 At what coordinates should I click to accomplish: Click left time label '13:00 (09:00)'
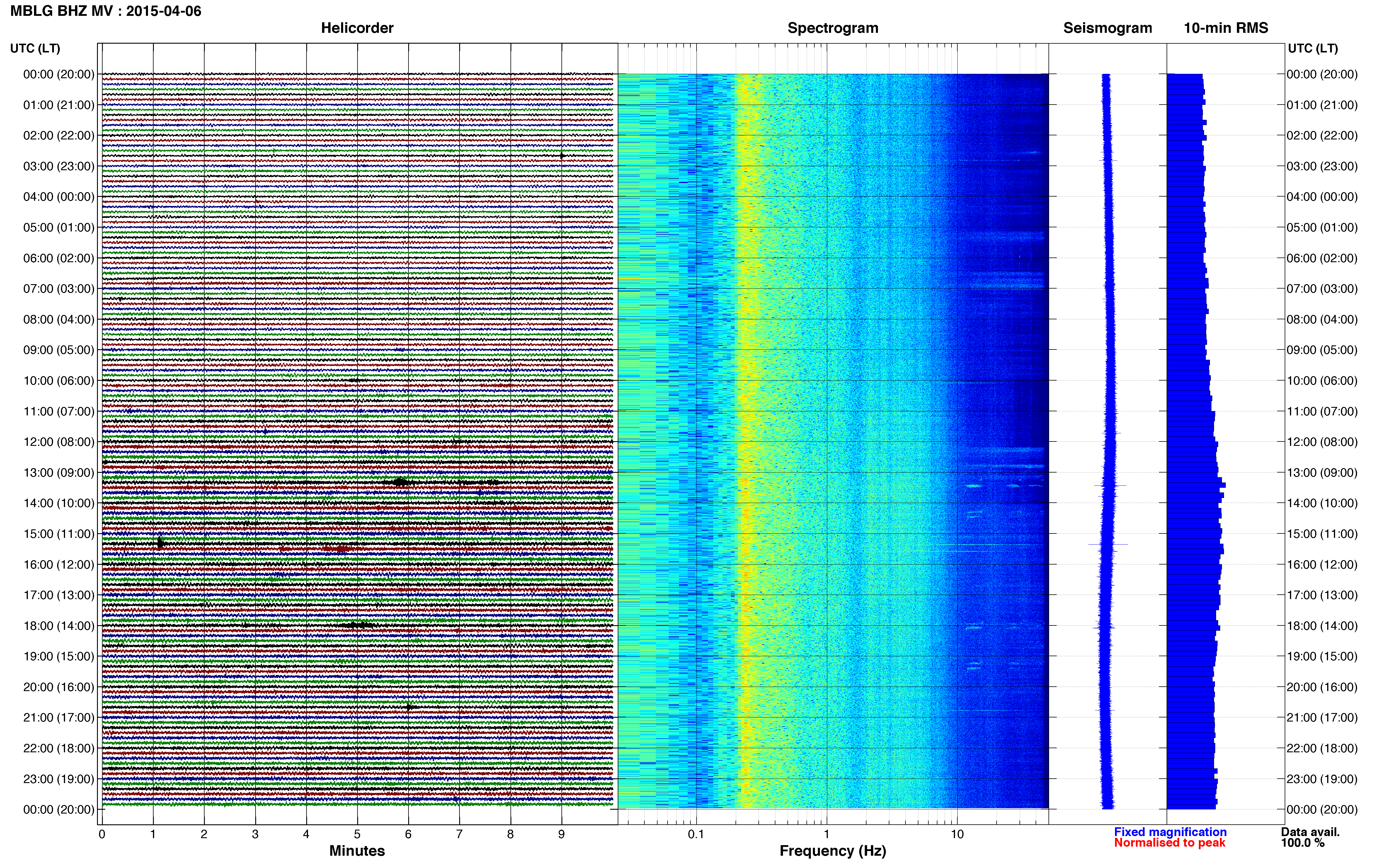pos(59,473)
